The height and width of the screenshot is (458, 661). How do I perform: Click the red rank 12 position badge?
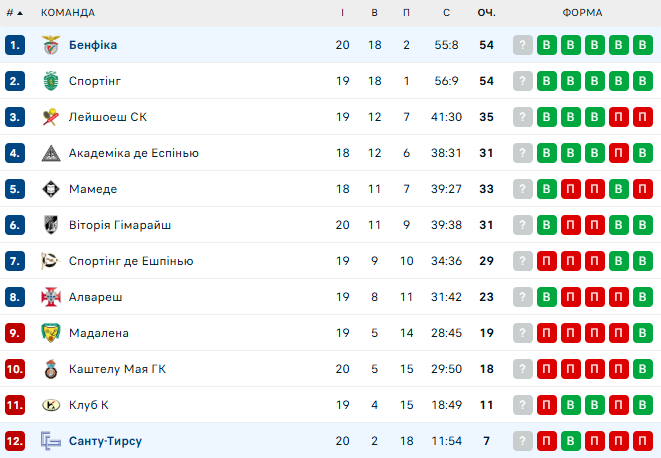[x=15, y=441]
